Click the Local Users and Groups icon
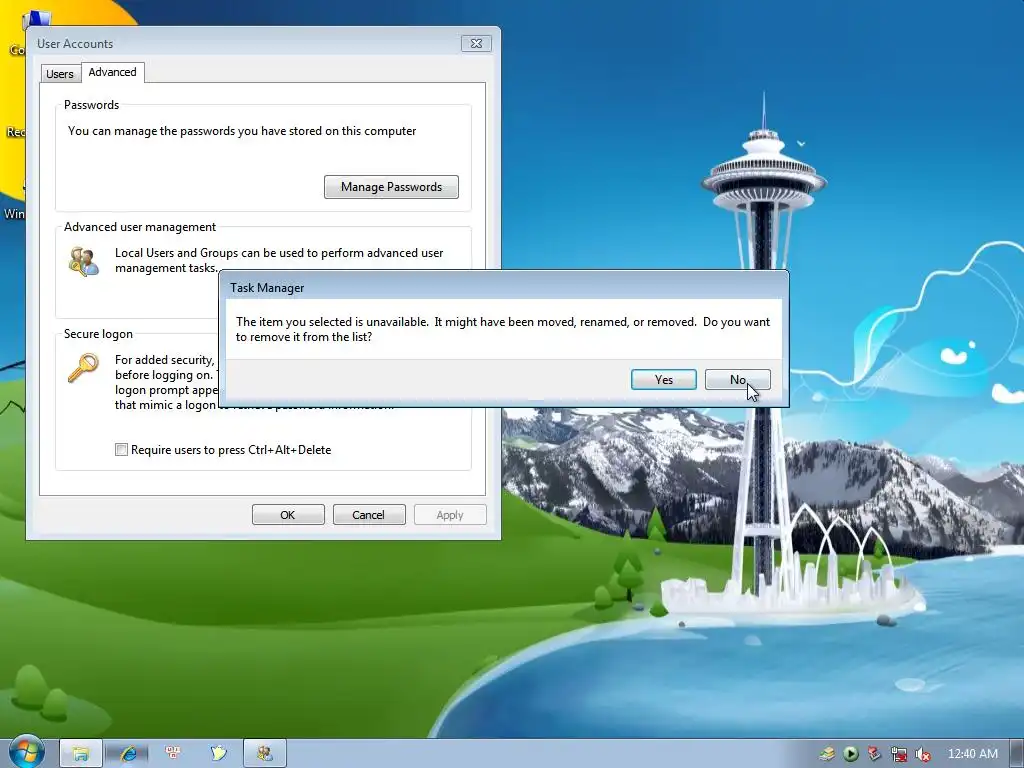 [84, 261]
